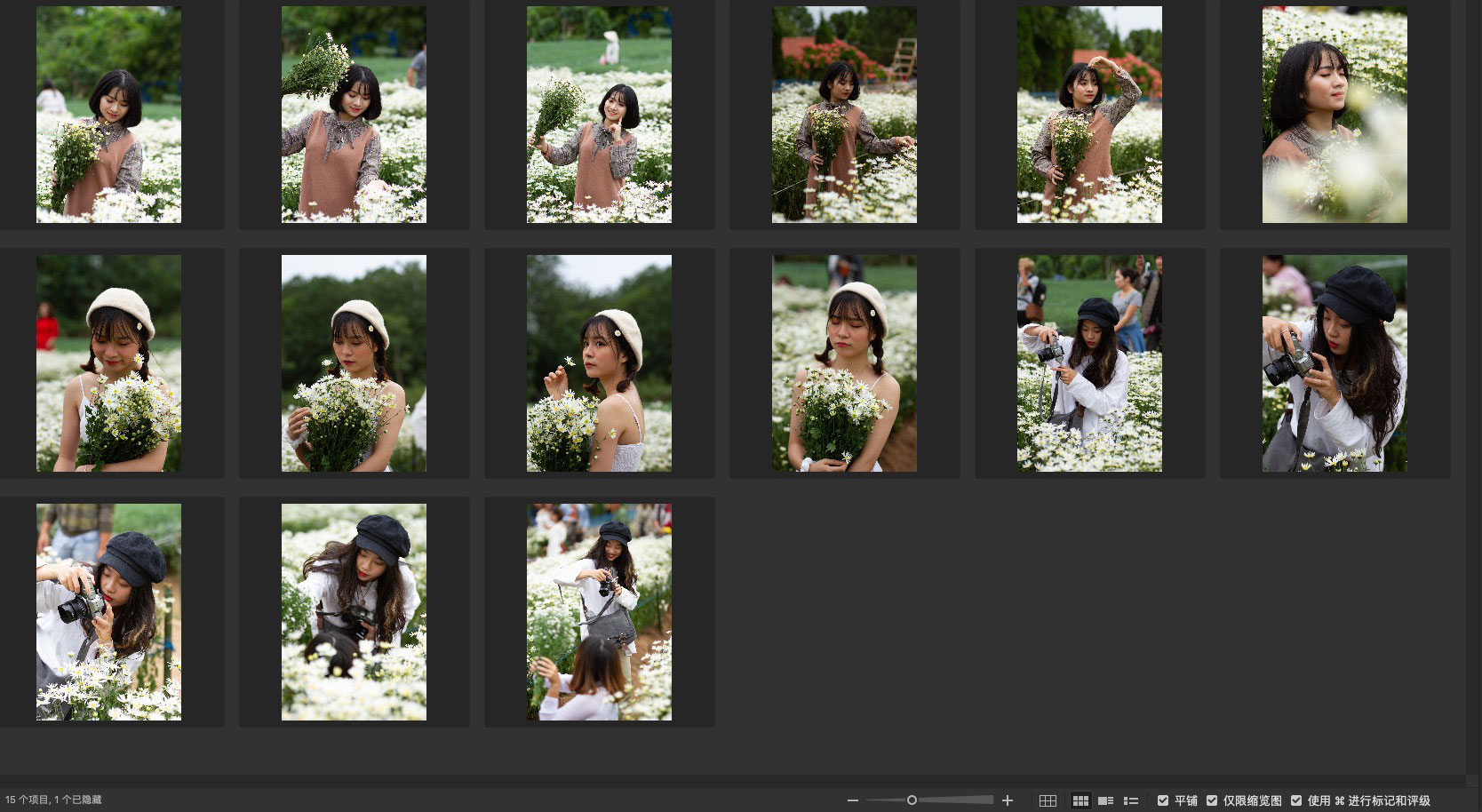This screenshot has width=1482, height=812.
Task: Select first photo of white beret girl smiling down
Action: [x=108, y=363]
